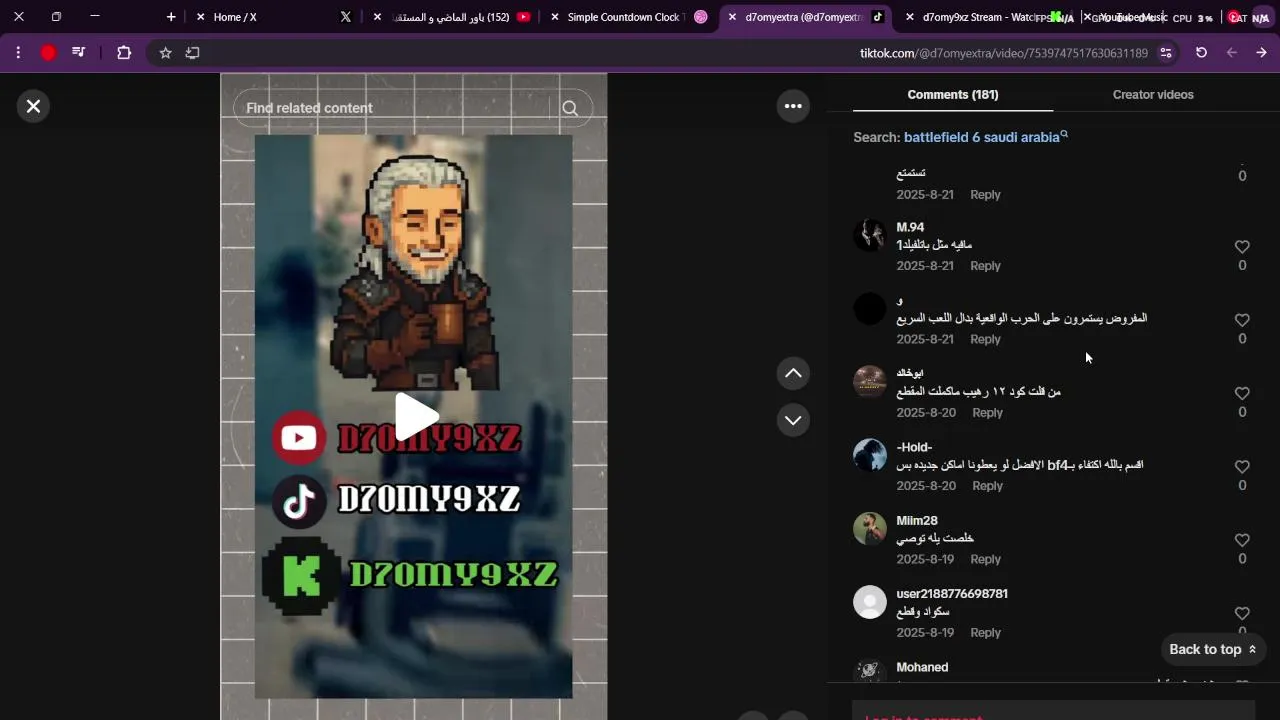The width and height of the screenshot is (1280, 720).
Task: Switch to the Creator videos tab
Action: 1153,94
